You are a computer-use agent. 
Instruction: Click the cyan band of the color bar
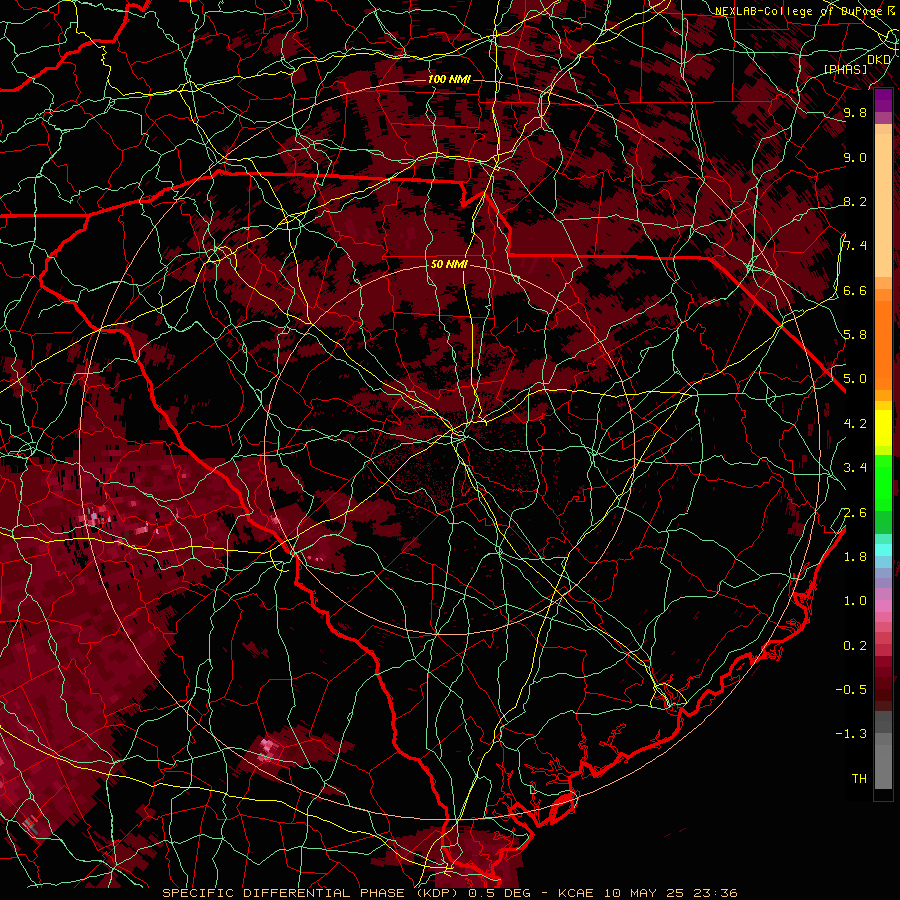point(883,550)
